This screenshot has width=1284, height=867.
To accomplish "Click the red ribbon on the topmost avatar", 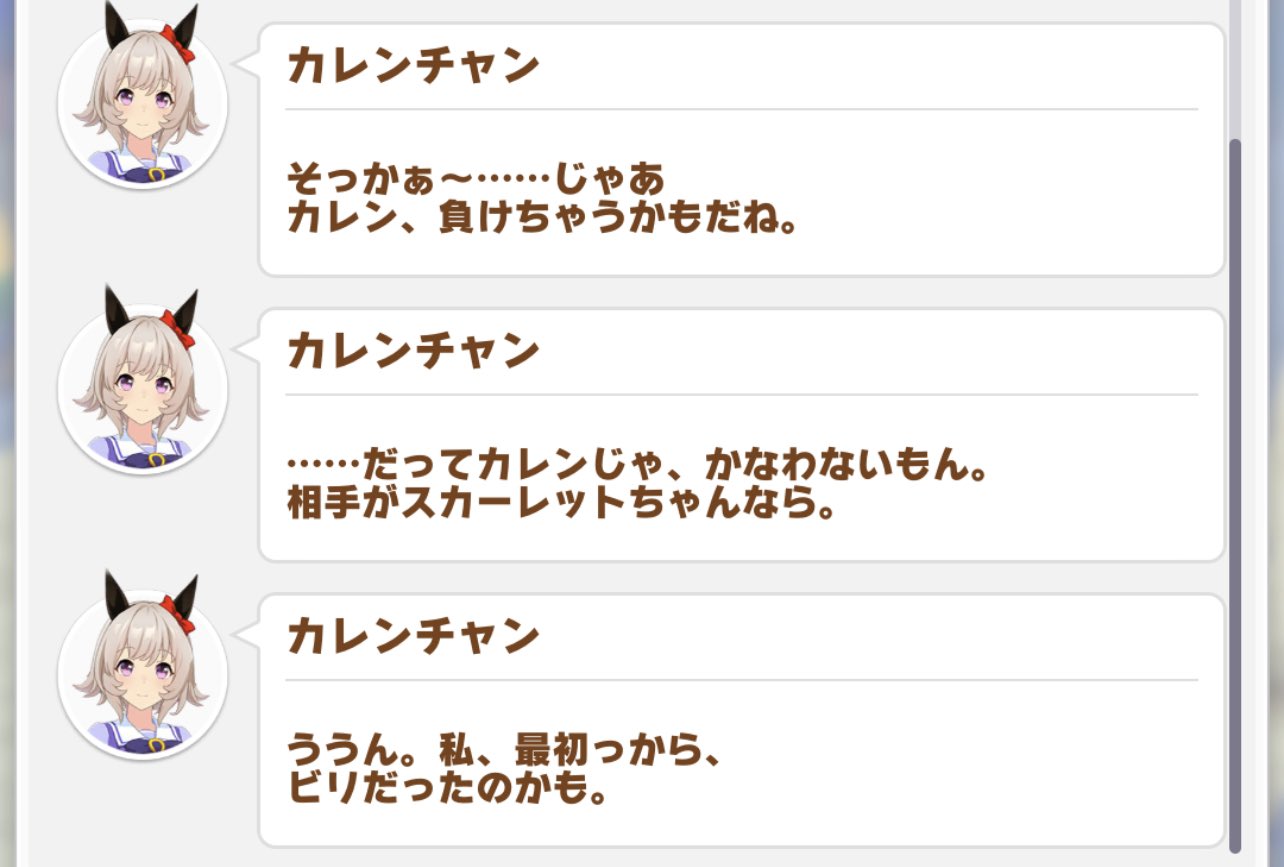I will click(181, 43).
